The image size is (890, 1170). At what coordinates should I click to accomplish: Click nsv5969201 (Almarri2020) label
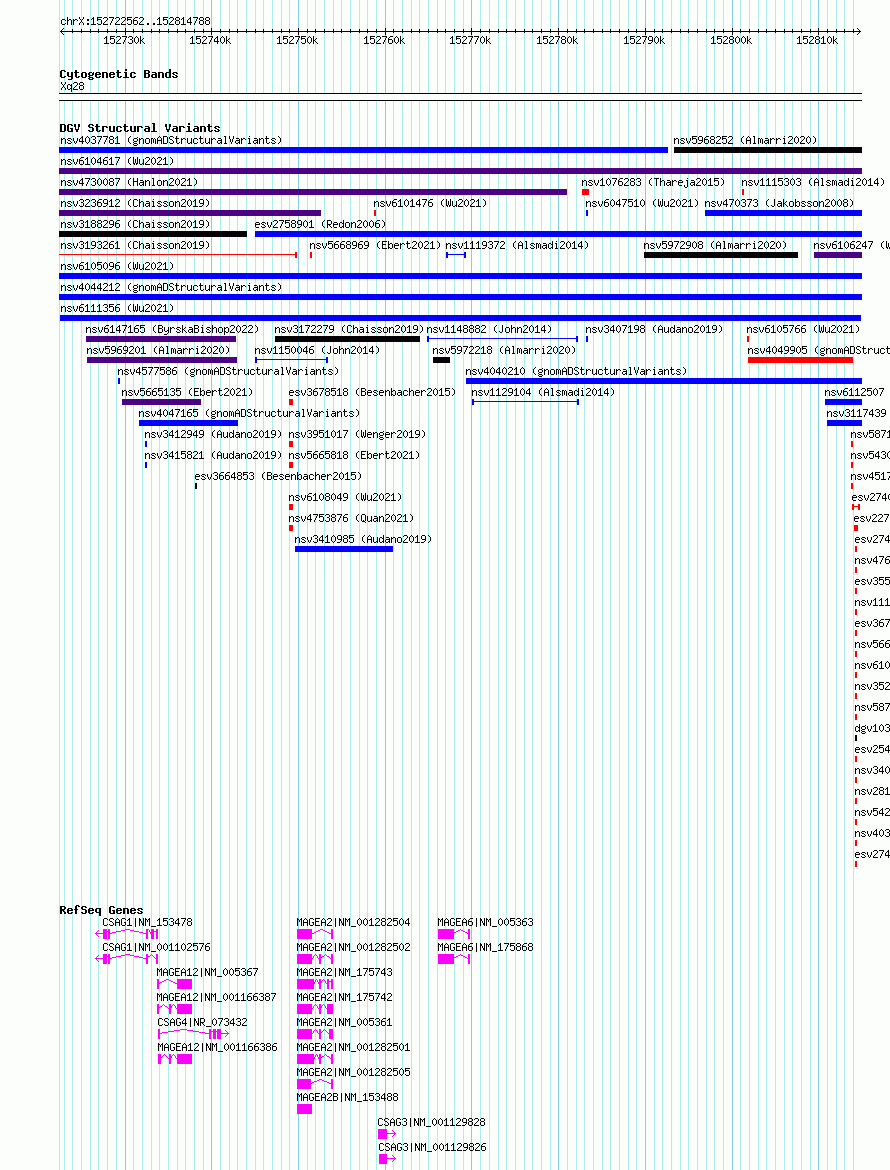(x=157, y=350)
